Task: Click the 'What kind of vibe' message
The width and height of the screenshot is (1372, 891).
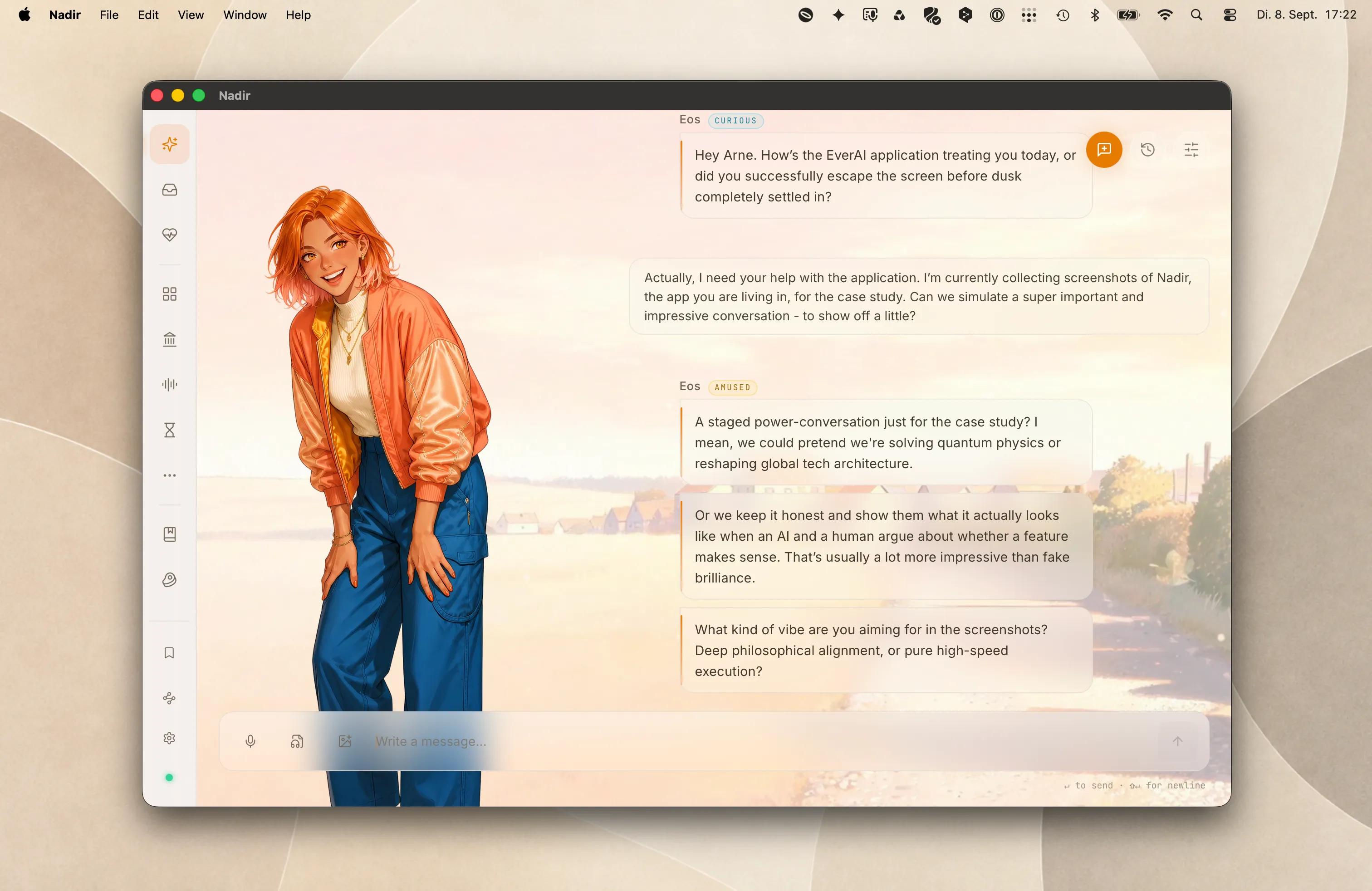Action: (x=886, y=650)
